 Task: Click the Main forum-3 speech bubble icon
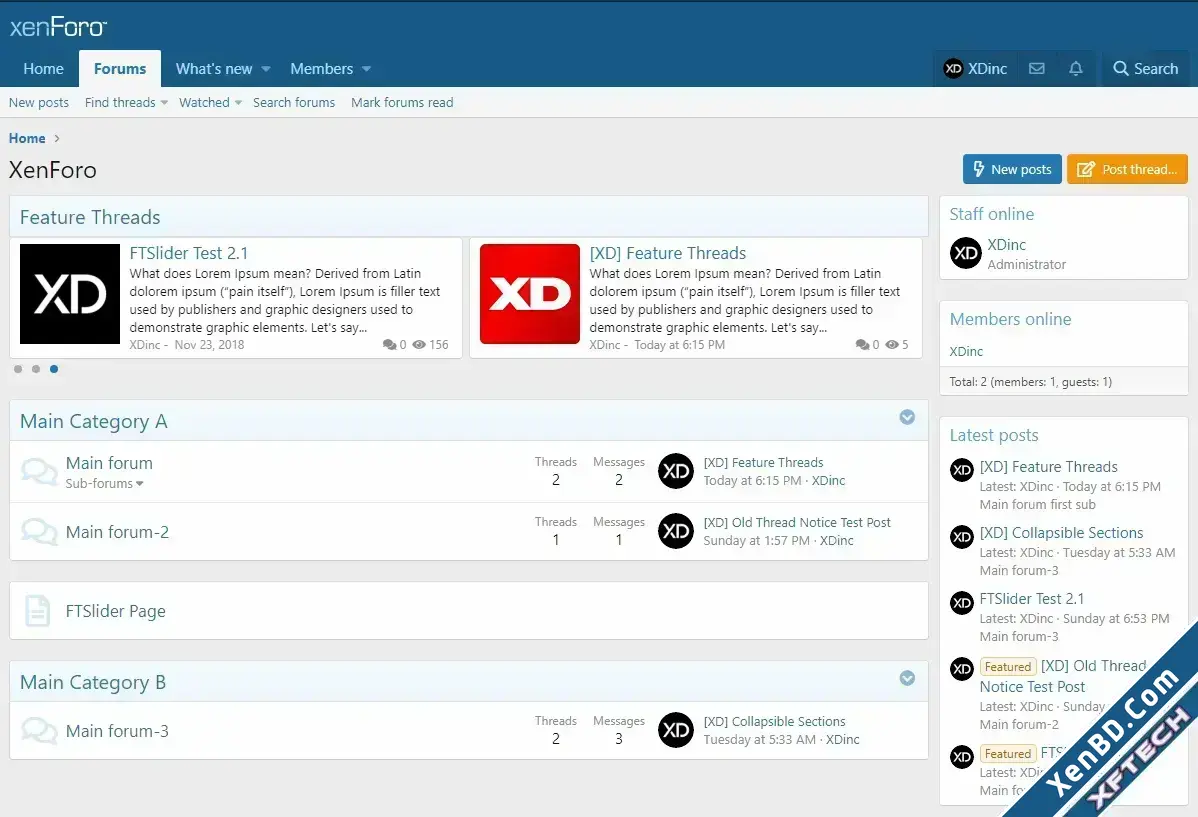39,731
